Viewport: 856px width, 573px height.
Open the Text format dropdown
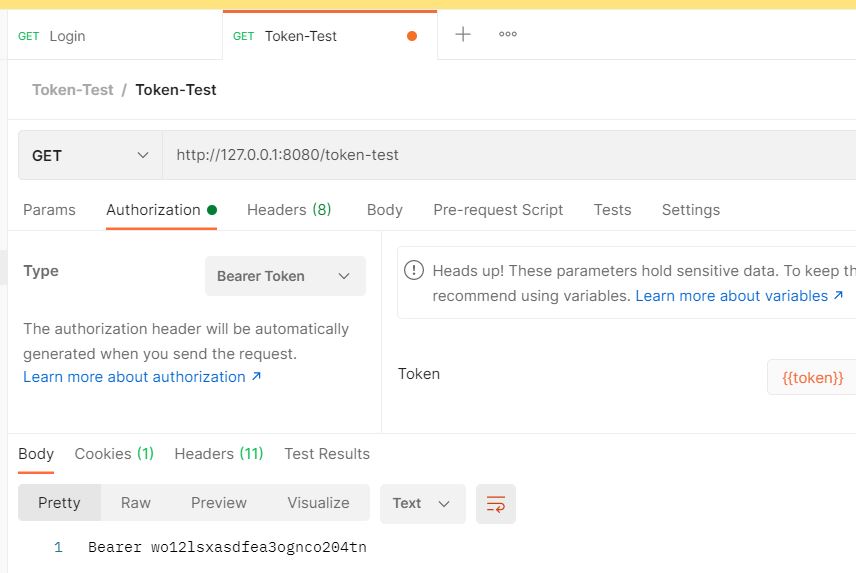pos(423,504)
